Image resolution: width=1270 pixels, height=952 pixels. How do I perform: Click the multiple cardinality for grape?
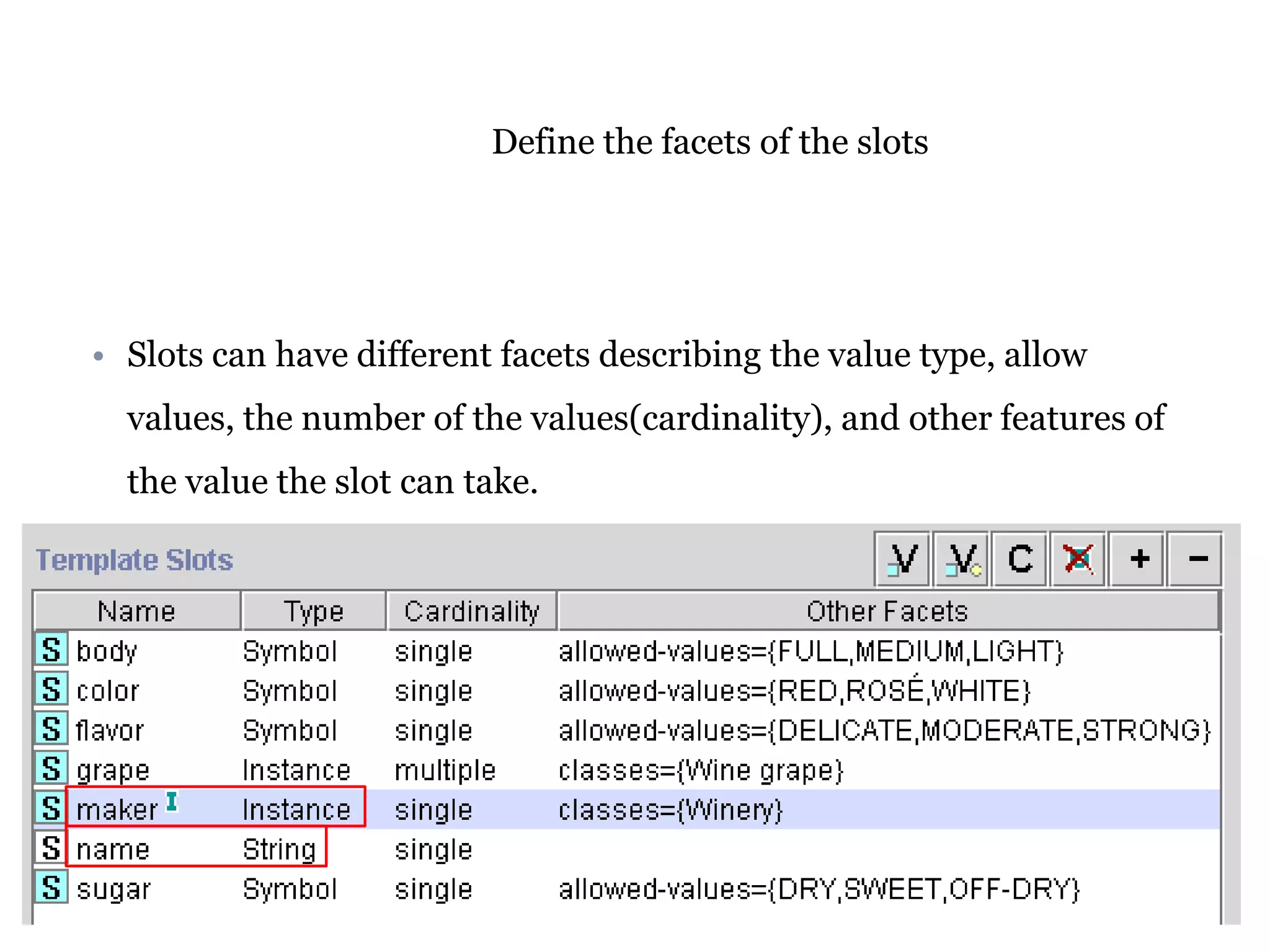tap(445, 772)
